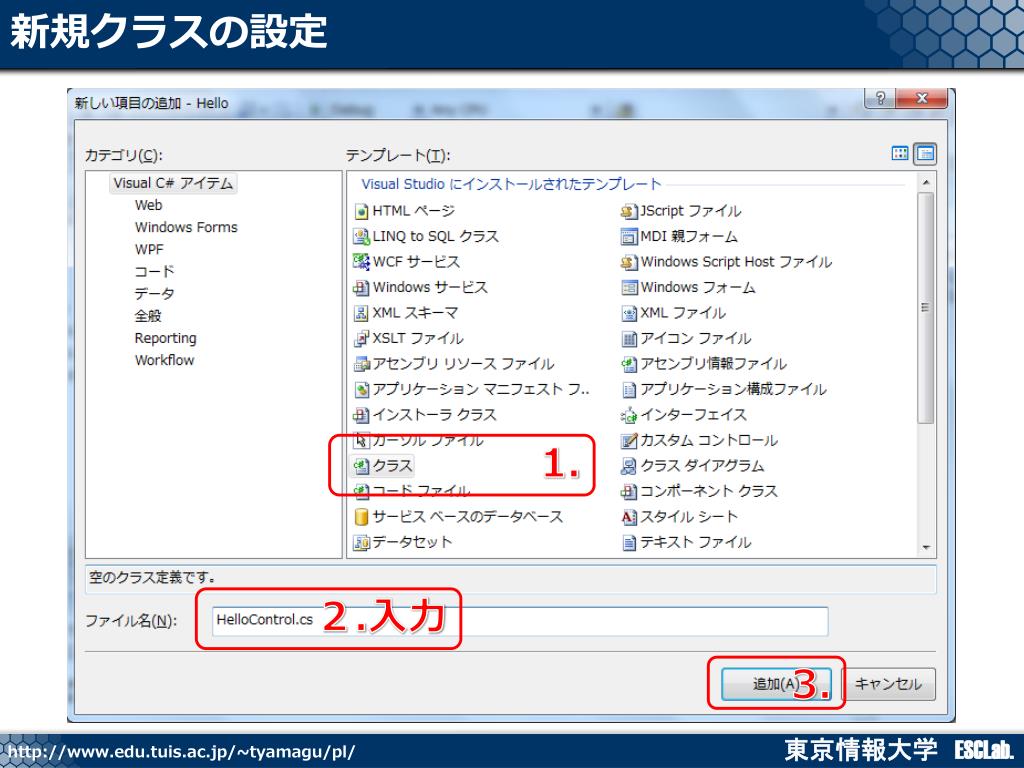Click template list scrollbar down arrow

(926, 547)
